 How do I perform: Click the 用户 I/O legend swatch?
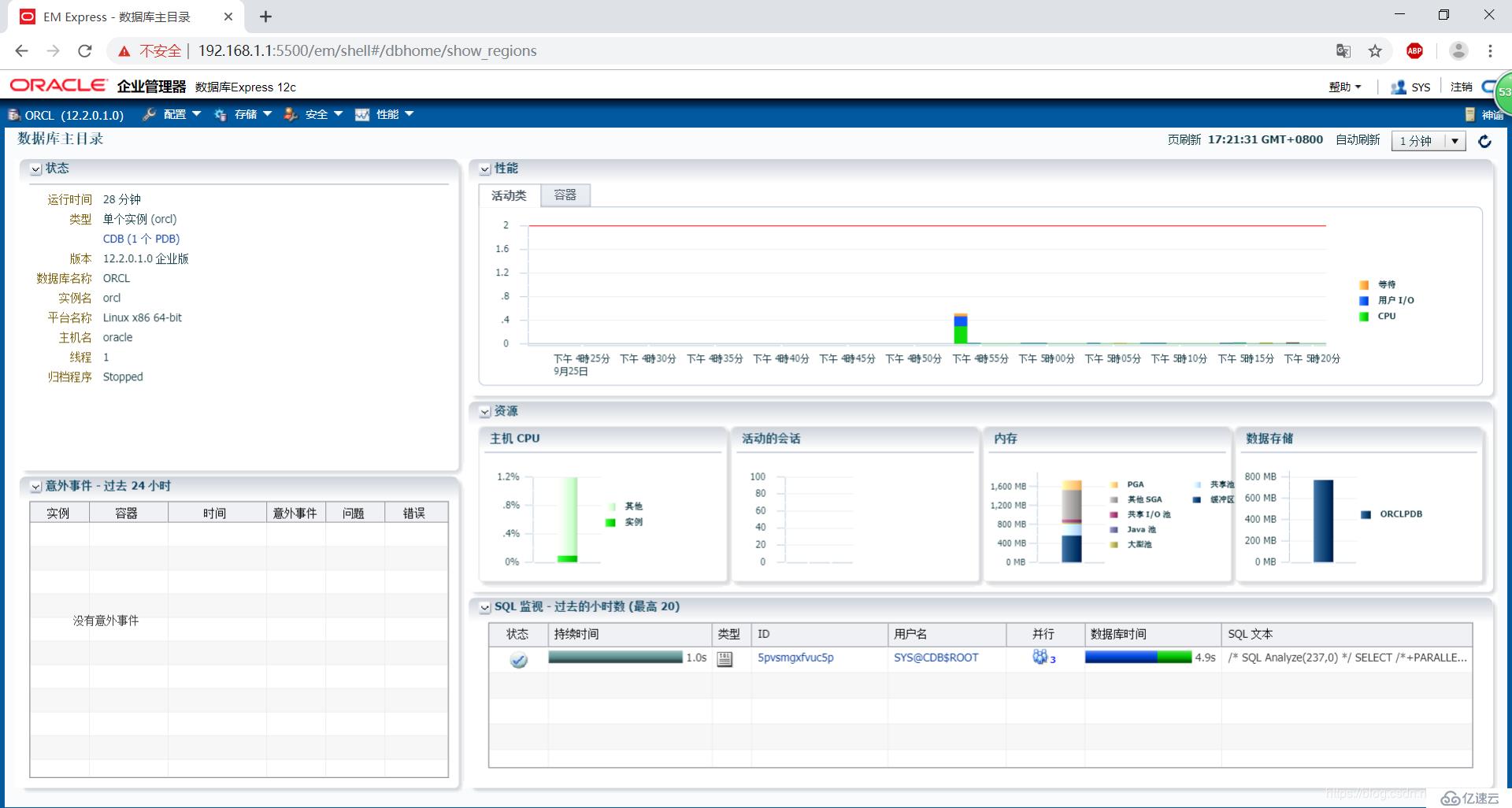(1364, 301)
